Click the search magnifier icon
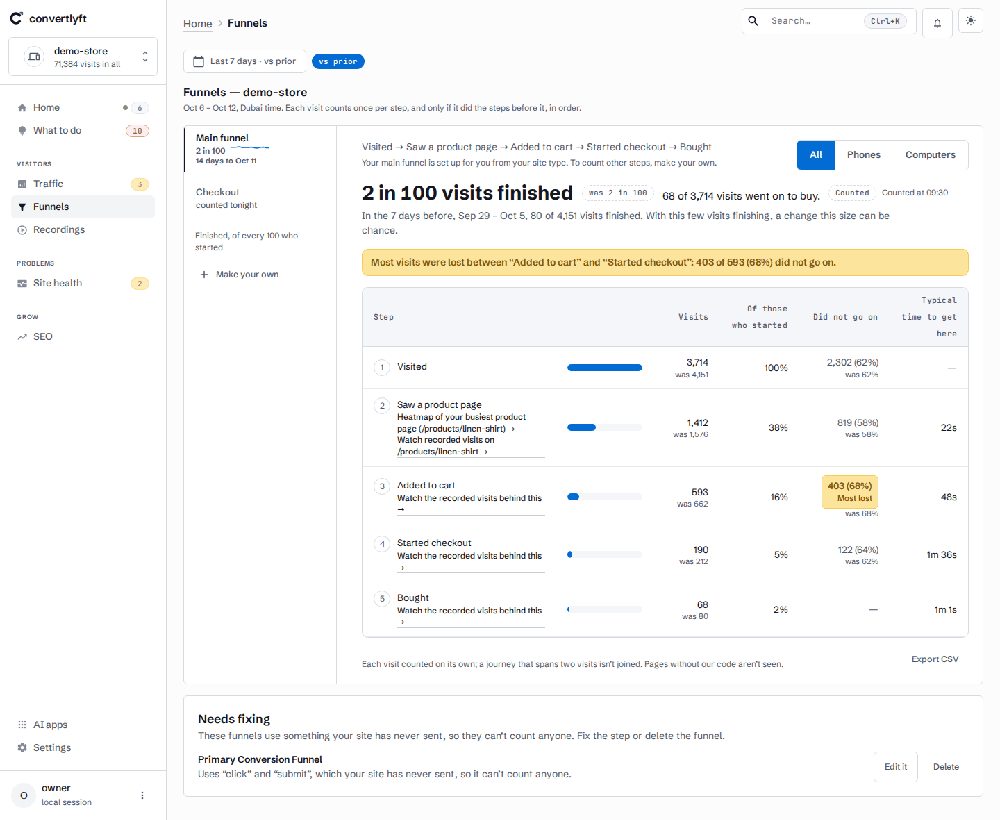 (753, 21)
